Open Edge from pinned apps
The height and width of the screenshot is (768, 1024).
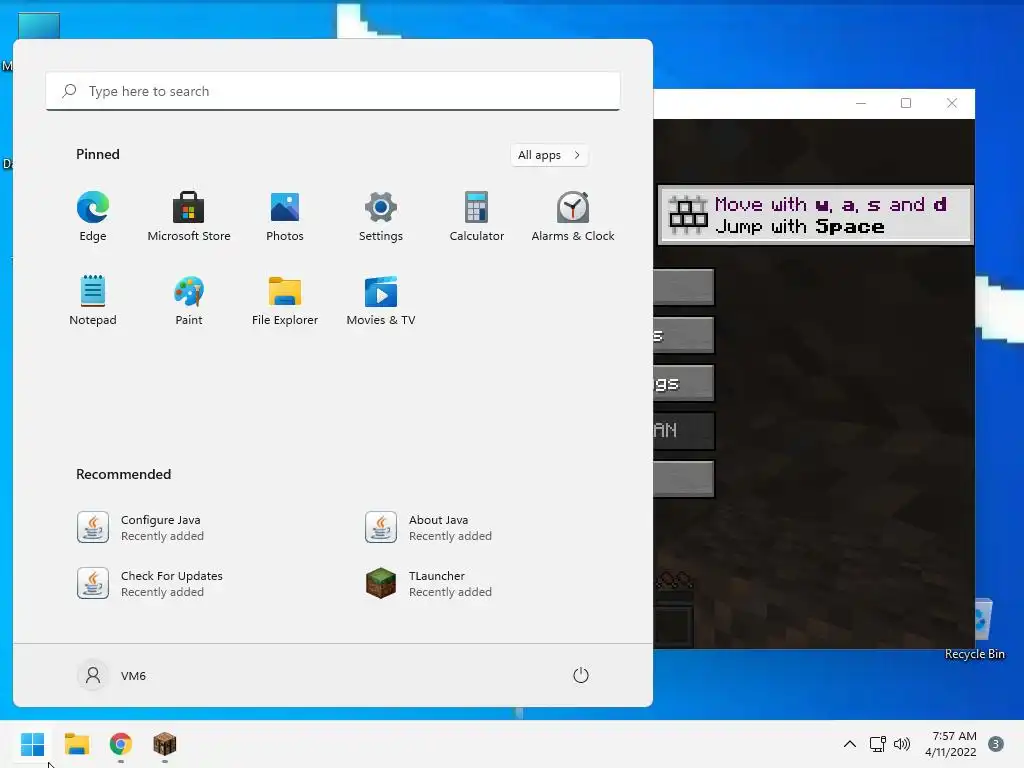pos(93,216)
